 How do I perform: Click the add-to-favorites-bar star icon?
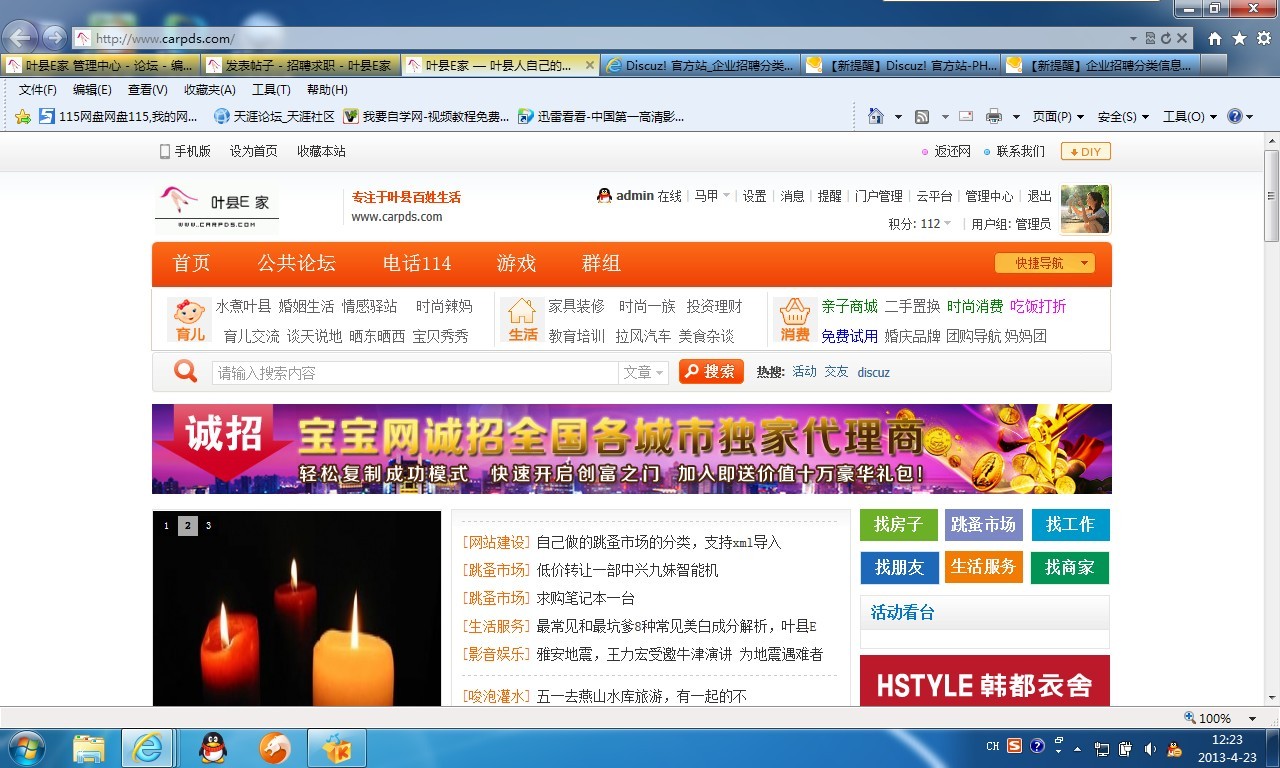(23, 116)
